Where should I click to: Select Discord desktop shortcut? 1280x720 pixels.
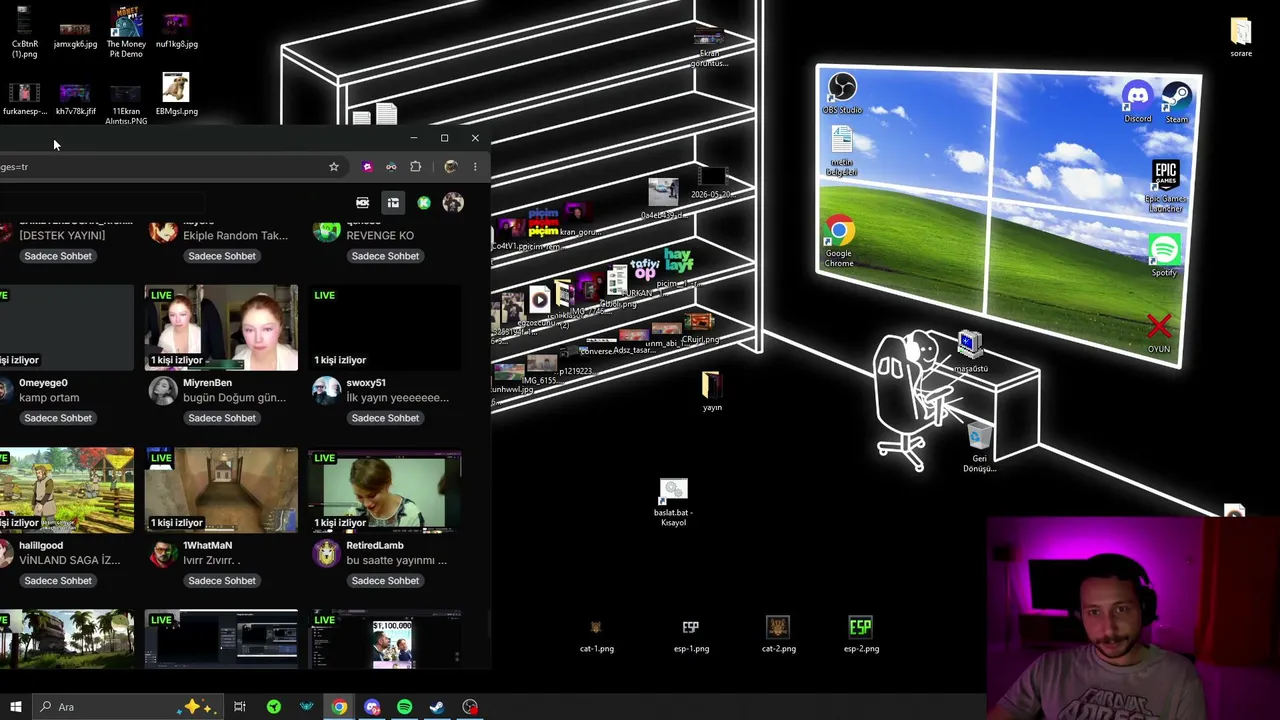tap(1137, 103)
